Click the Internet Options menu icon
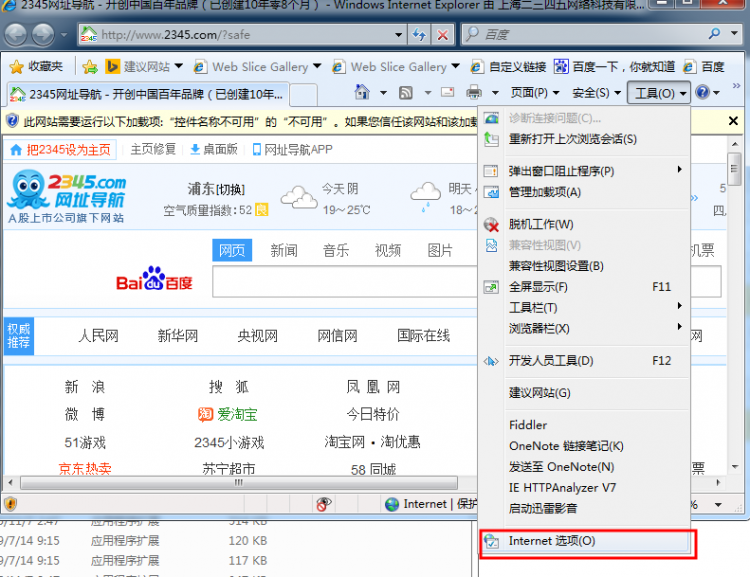Image resolution: width=750 pixels, height=577 pixels. point(491,541)
